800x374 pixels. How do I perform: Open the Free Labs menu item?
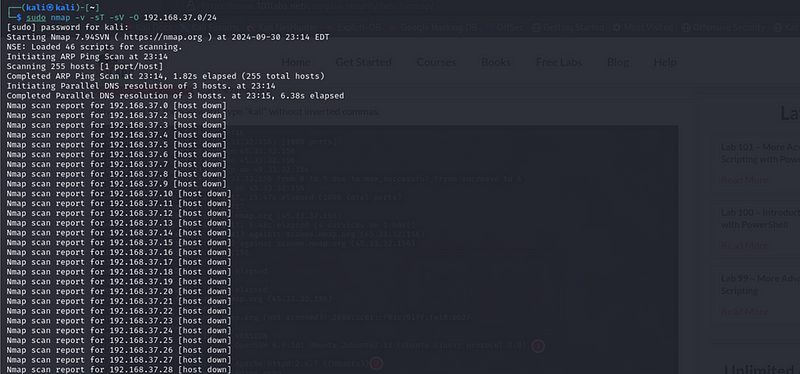[559, 62]
